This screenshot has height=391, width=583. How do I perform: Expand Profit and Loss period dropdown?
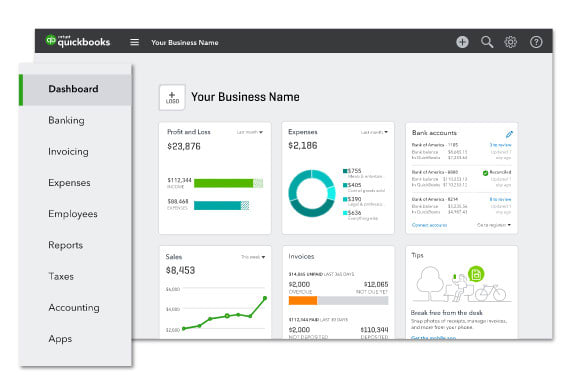249,132
